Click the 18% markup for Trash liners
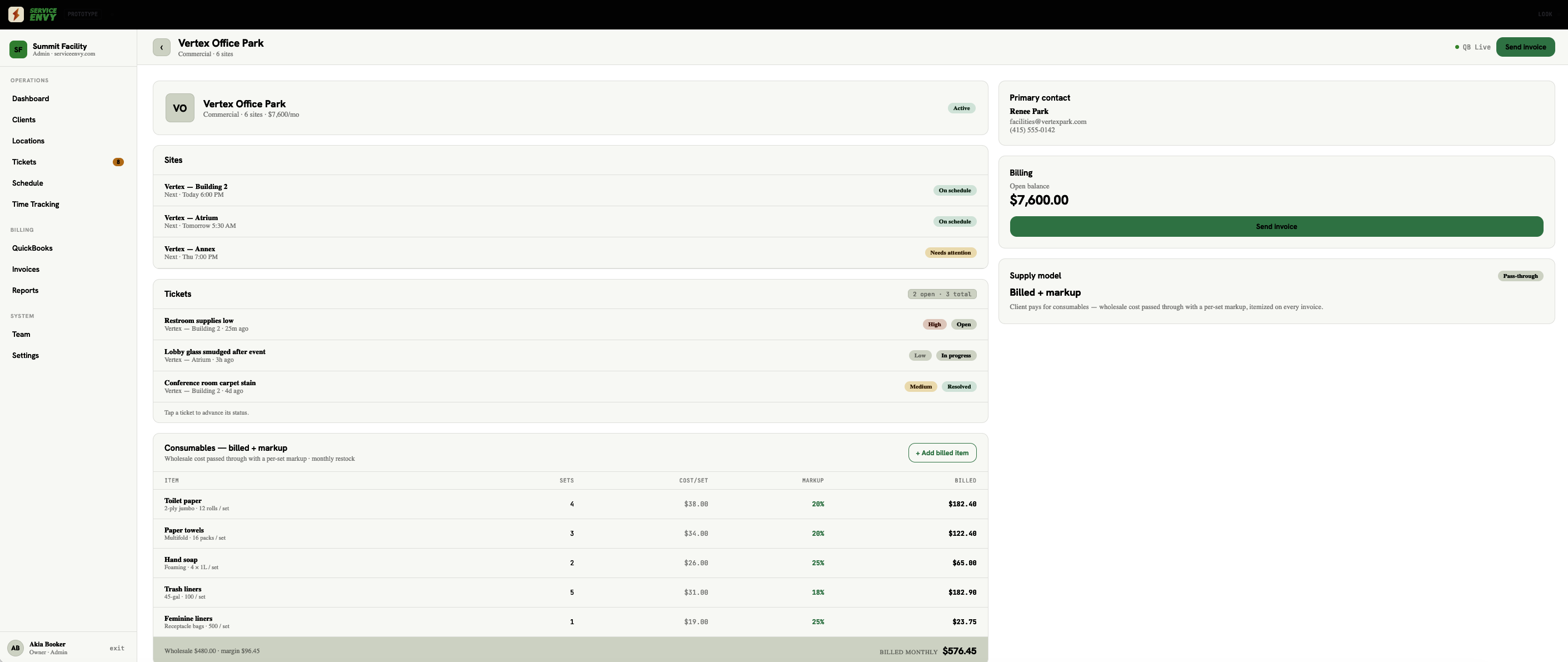This screenshot has width=1568, height=662. pos(817,593)
